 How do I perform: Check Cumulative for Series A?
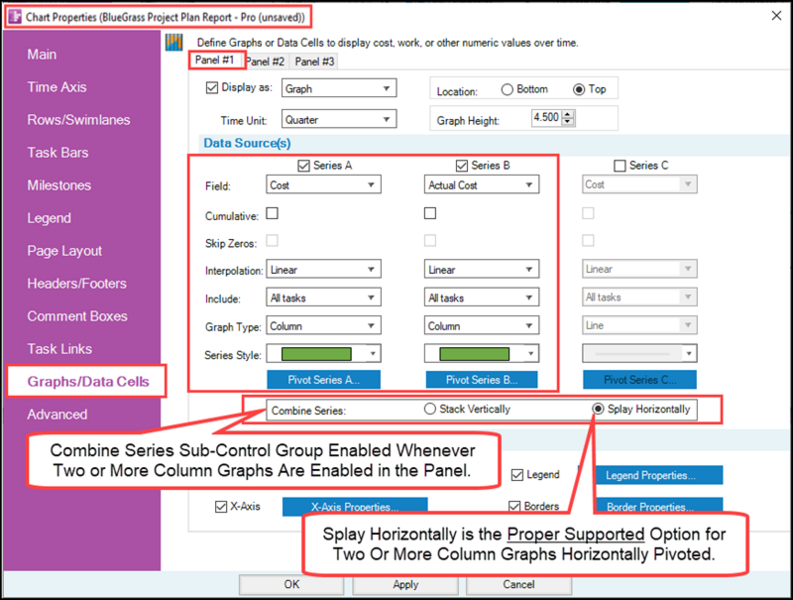[272, 213]
